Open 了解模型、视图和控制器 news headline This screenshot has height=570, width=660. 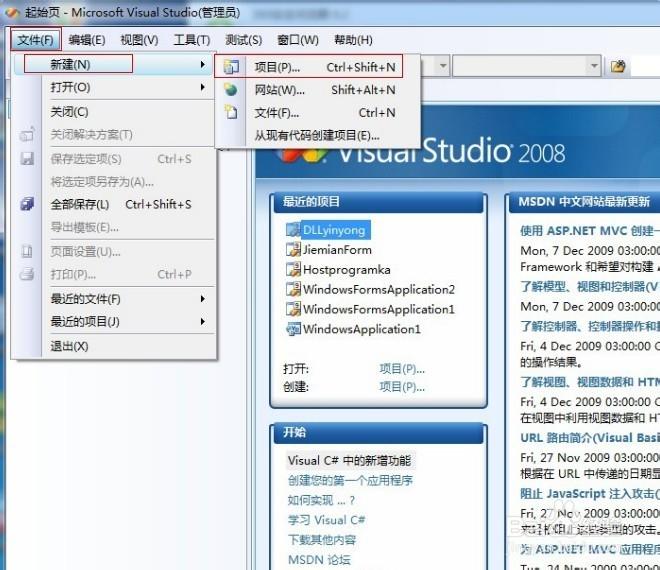tap(590, 287)
